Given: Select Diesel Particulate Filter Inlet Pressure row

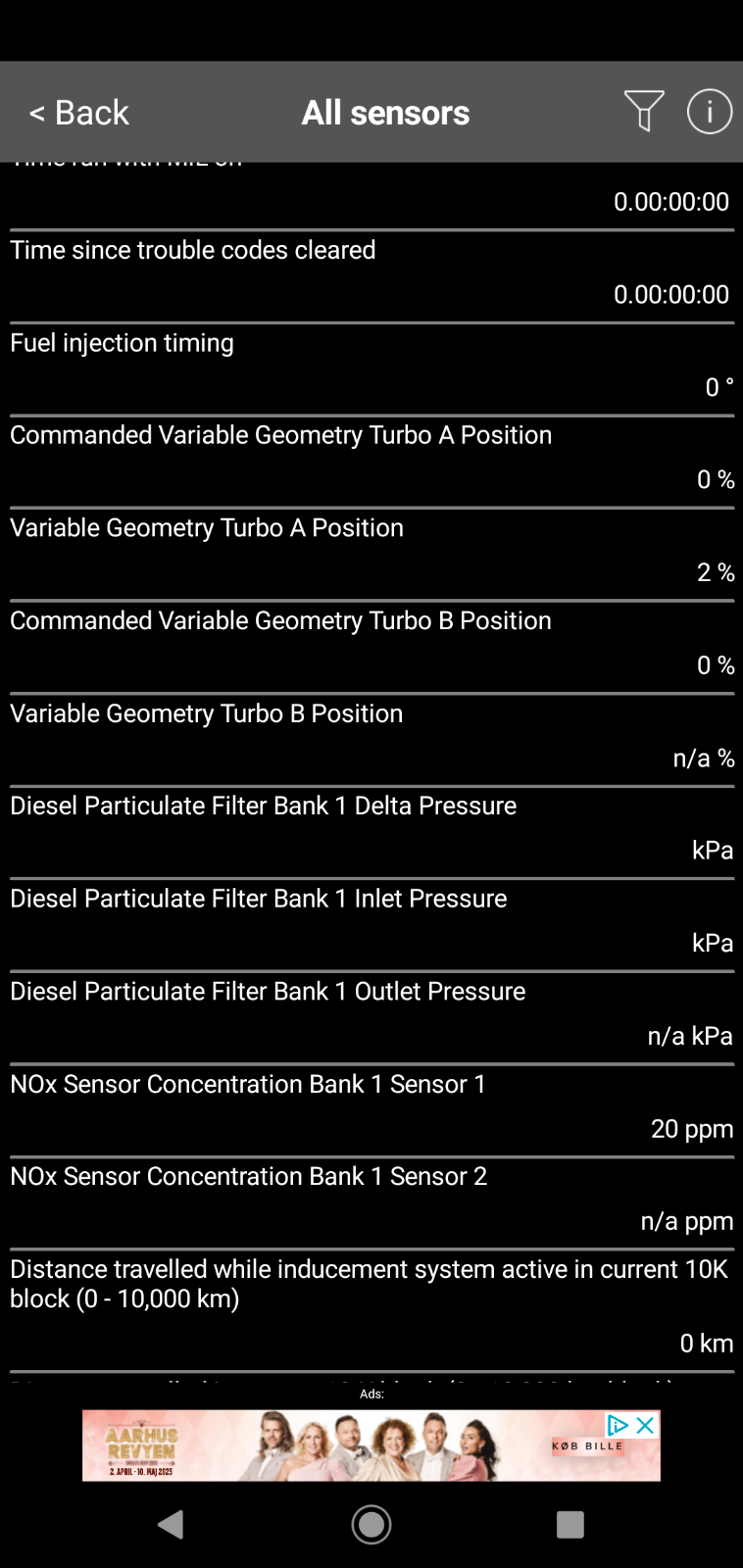Looking at the screenshot, I should (371, 926).
